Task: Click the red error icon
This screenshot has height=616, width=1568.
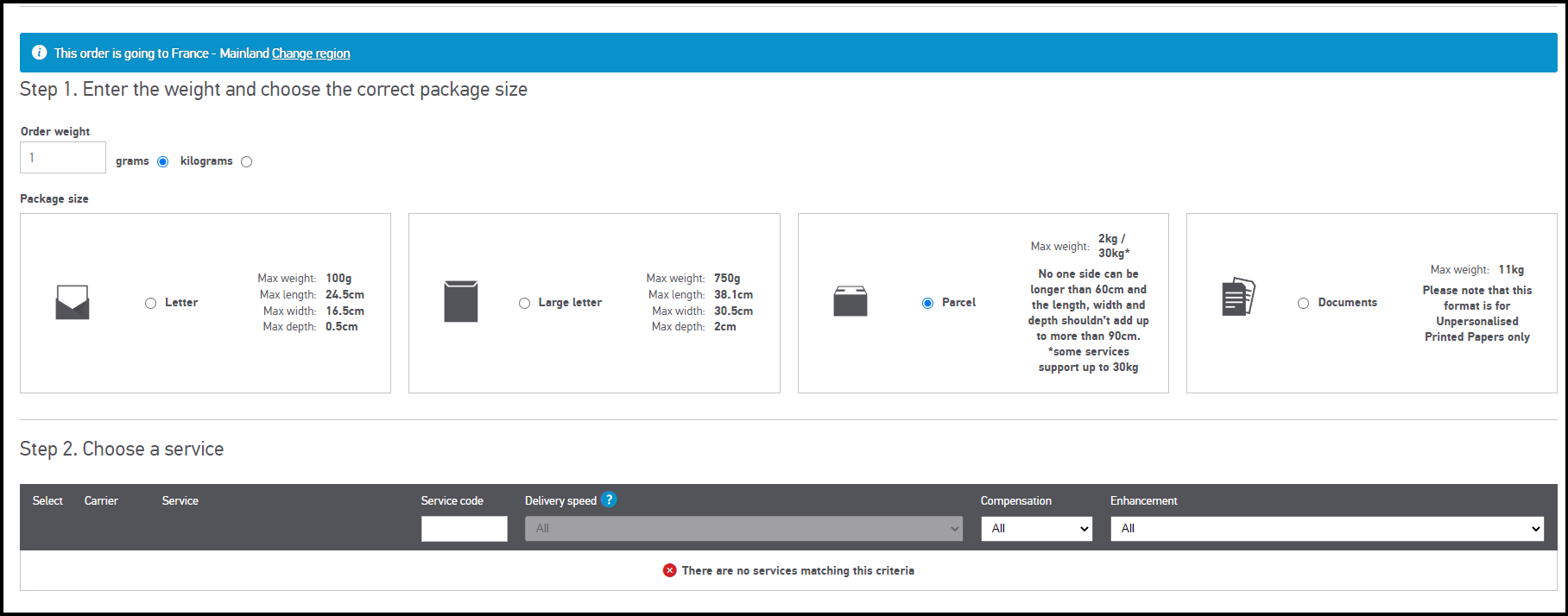Action: 669,570
